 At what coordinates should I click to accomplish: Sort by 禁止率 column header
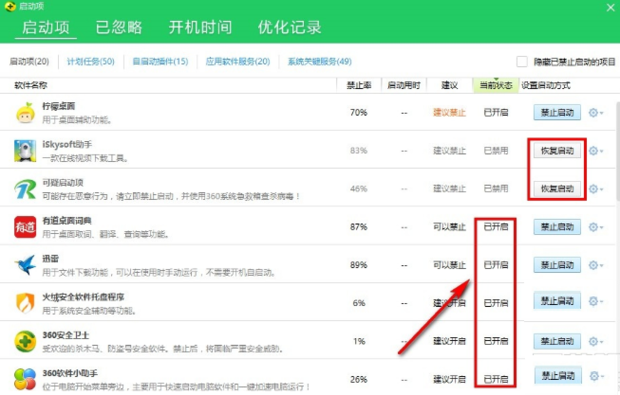click(x=359, y=85)
